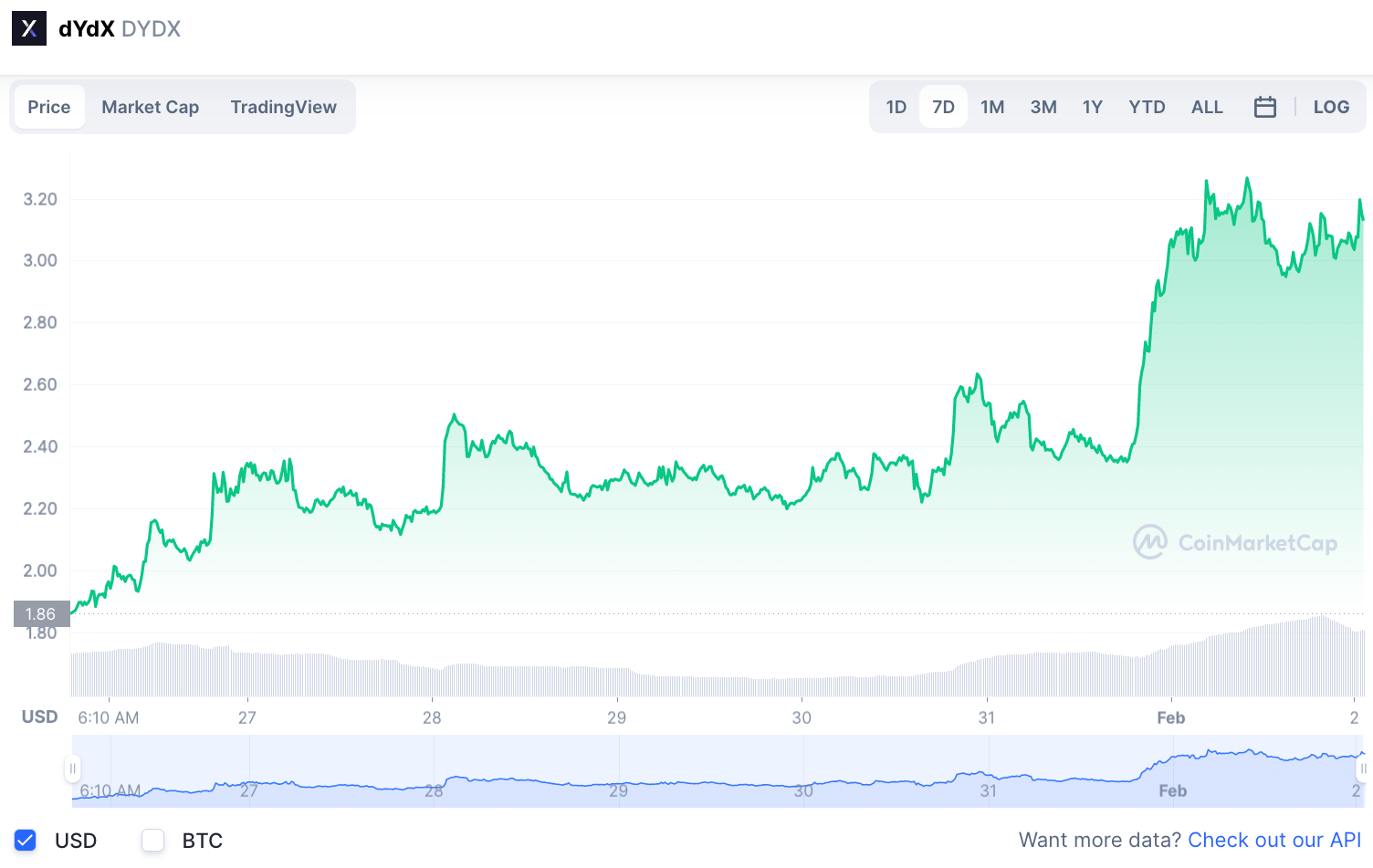Click the 2.20 y-axis label
The image size is (1373, 868).
coord(40,508)
